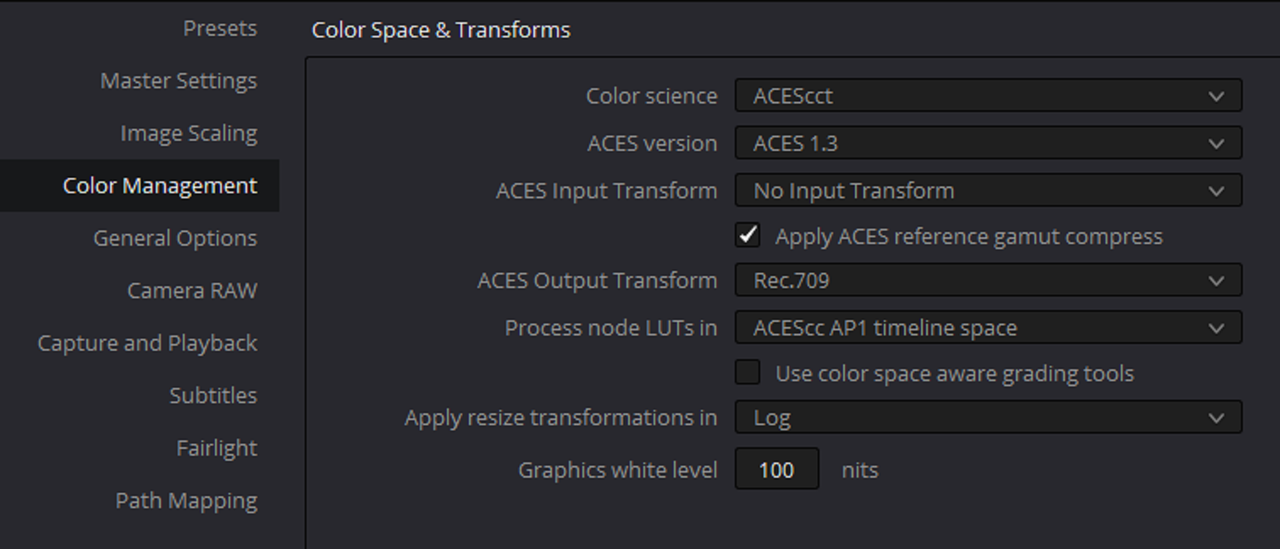Open the Color science dropdown

click(x=988, y=96)
